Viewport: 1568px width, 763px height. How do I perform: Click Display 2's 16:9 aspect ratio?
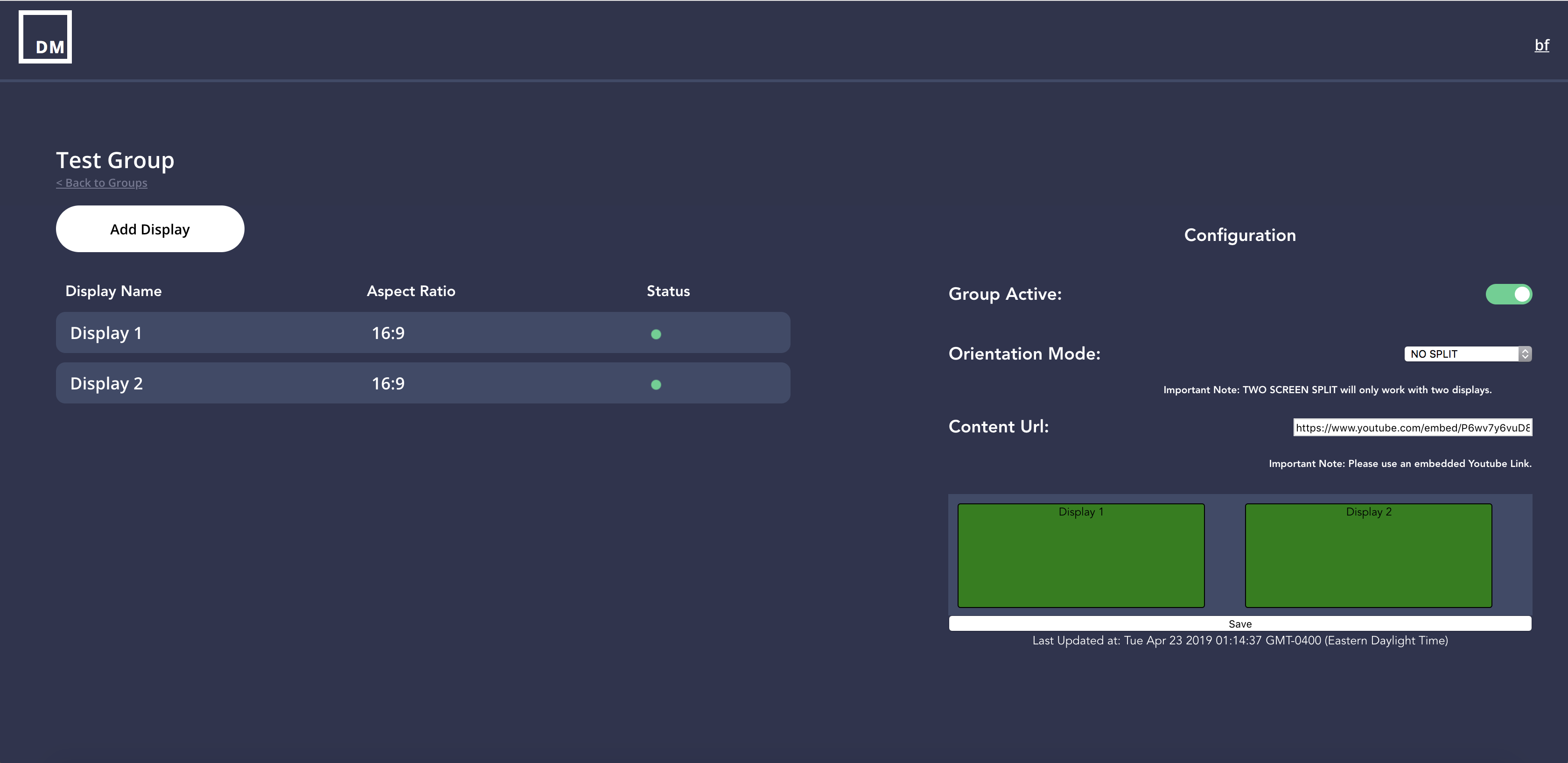point(388,384)
